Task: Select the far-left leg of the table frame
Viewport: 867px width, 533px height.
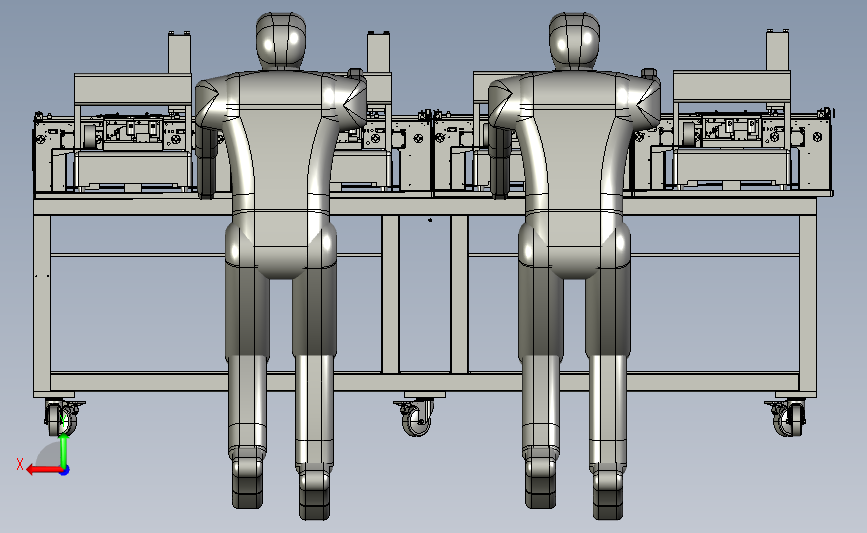Action: click(x=42, y=304)
